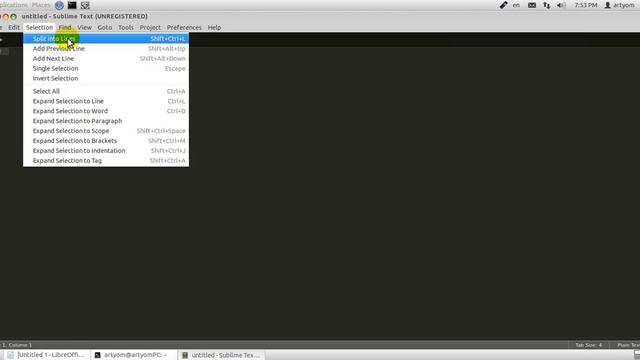
Task: Minimize window with the orange title button
Action: click(x=6, y=16)
